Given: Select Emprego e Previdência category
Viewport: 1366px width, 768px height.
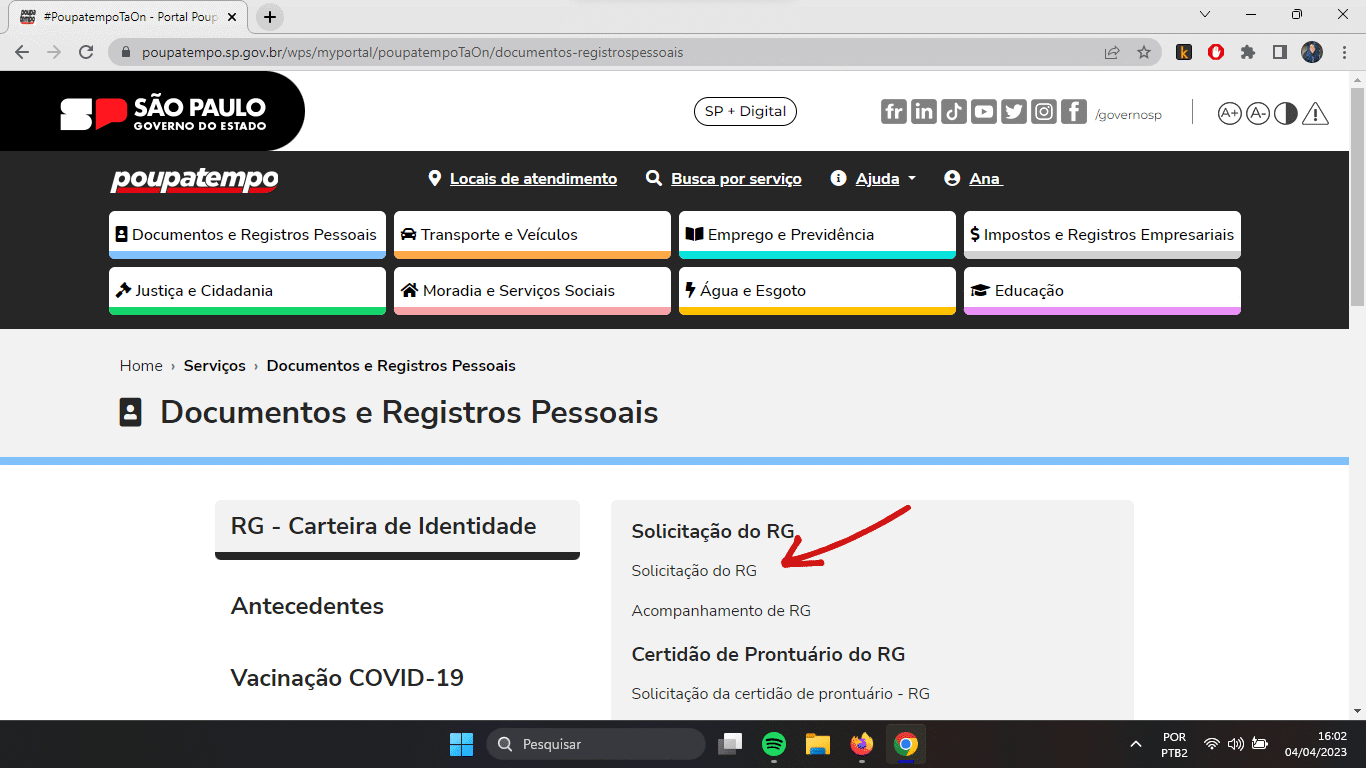Looking at the screenshot, I should [x=817, y=235].
